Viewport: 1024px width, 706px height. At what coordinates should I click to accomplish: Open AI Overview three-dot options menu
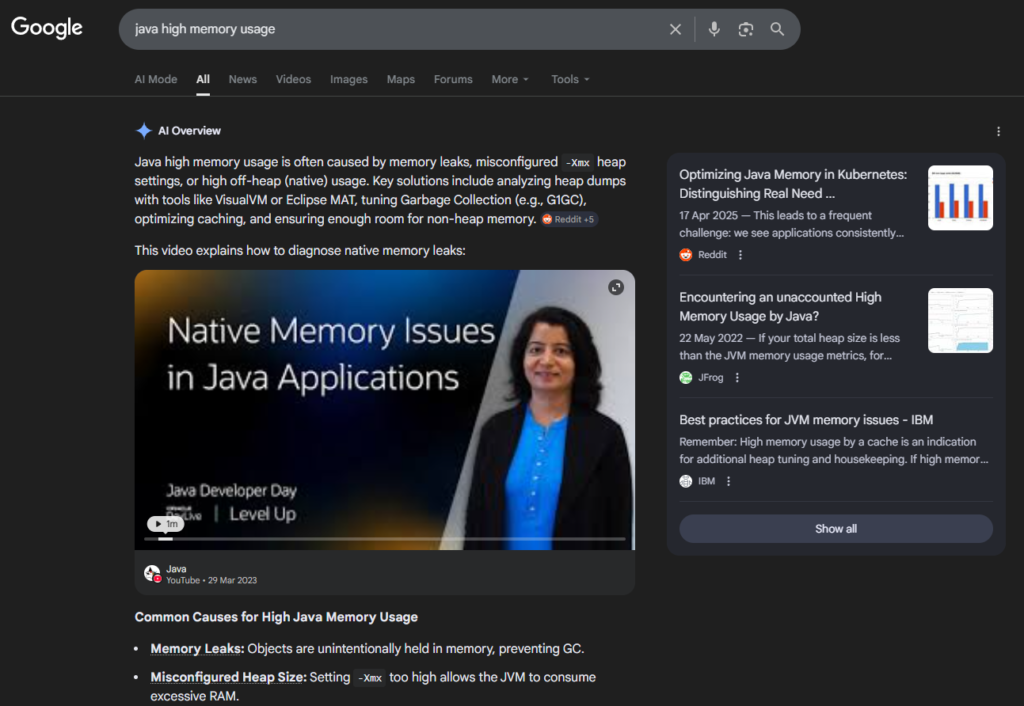[x=998, y=131]
